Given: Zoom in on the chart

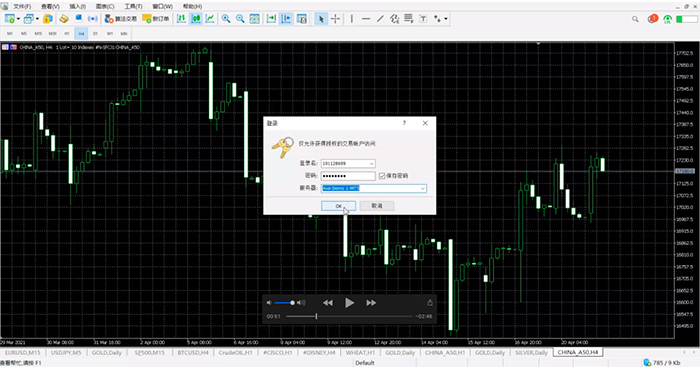Looking at the screenshot, I should [226, 19].
